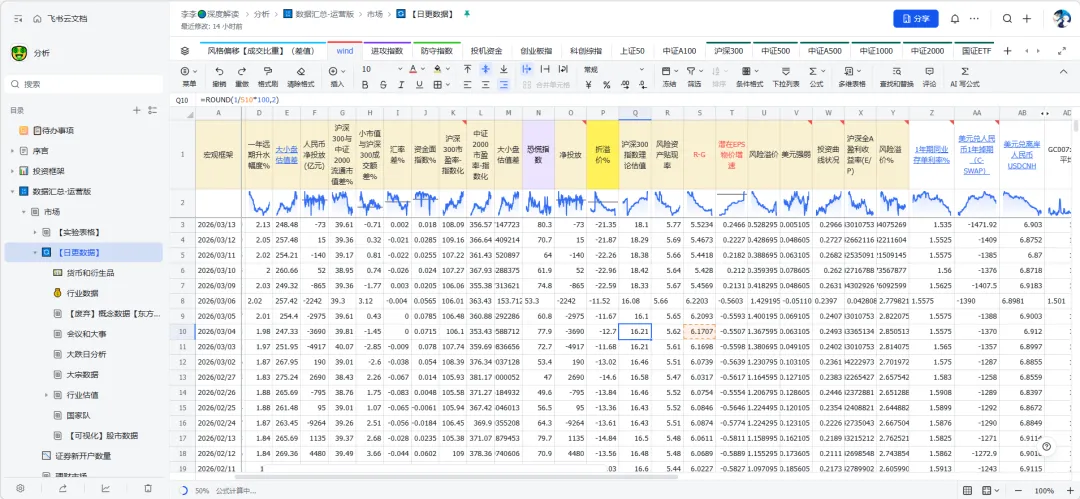Open search magnifier in top right
Image resolution: width=1080 pixels, height=499 pixels.
pos(1007,19)
